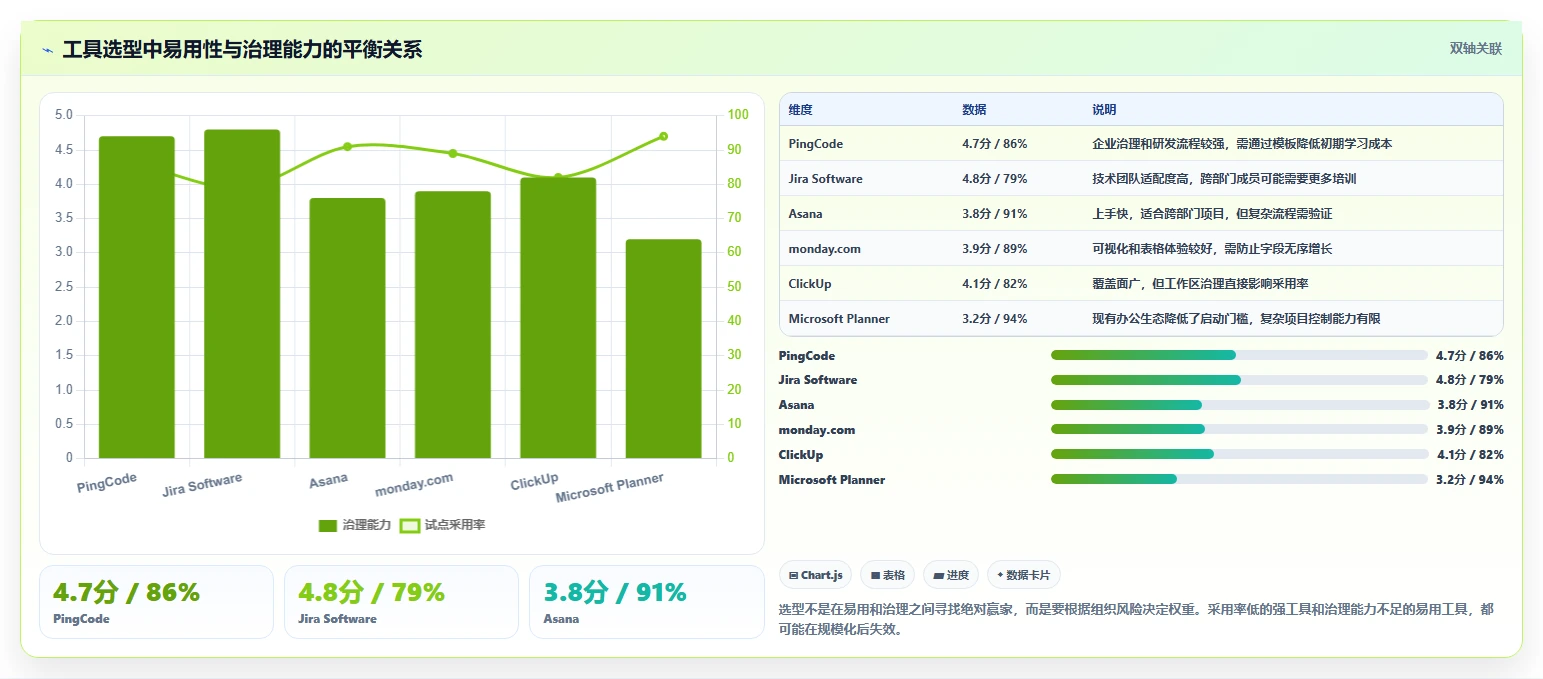
Task: Click the Microsoft Planner name cell in table
Action: 839,319
